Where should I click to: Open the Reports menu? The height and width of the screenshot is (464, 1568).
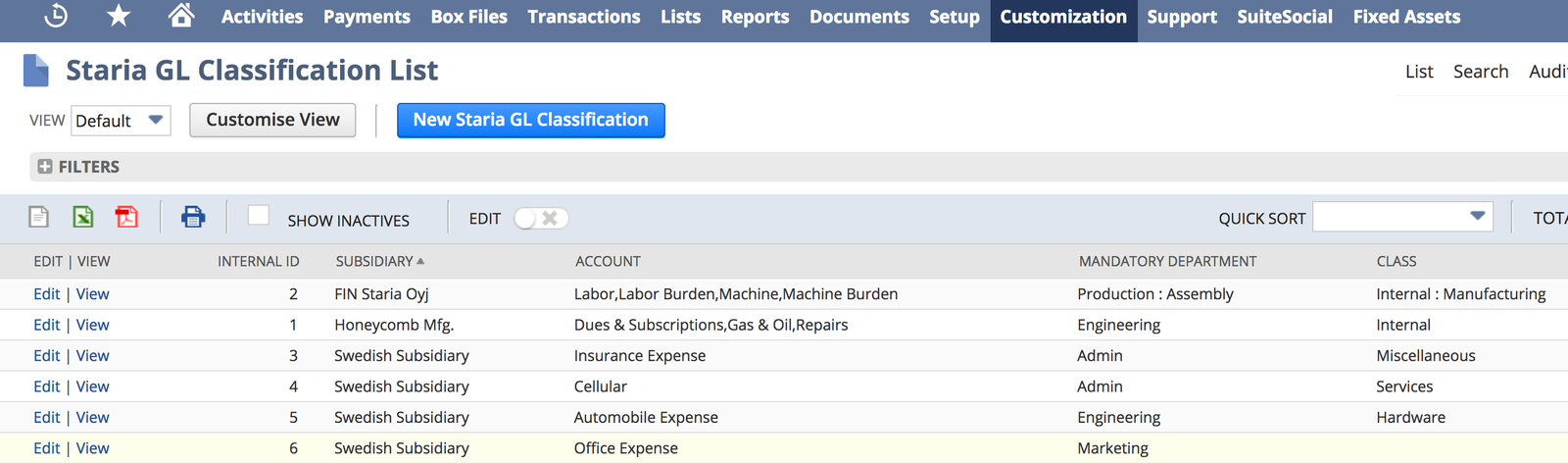click(x=755, y=17)
